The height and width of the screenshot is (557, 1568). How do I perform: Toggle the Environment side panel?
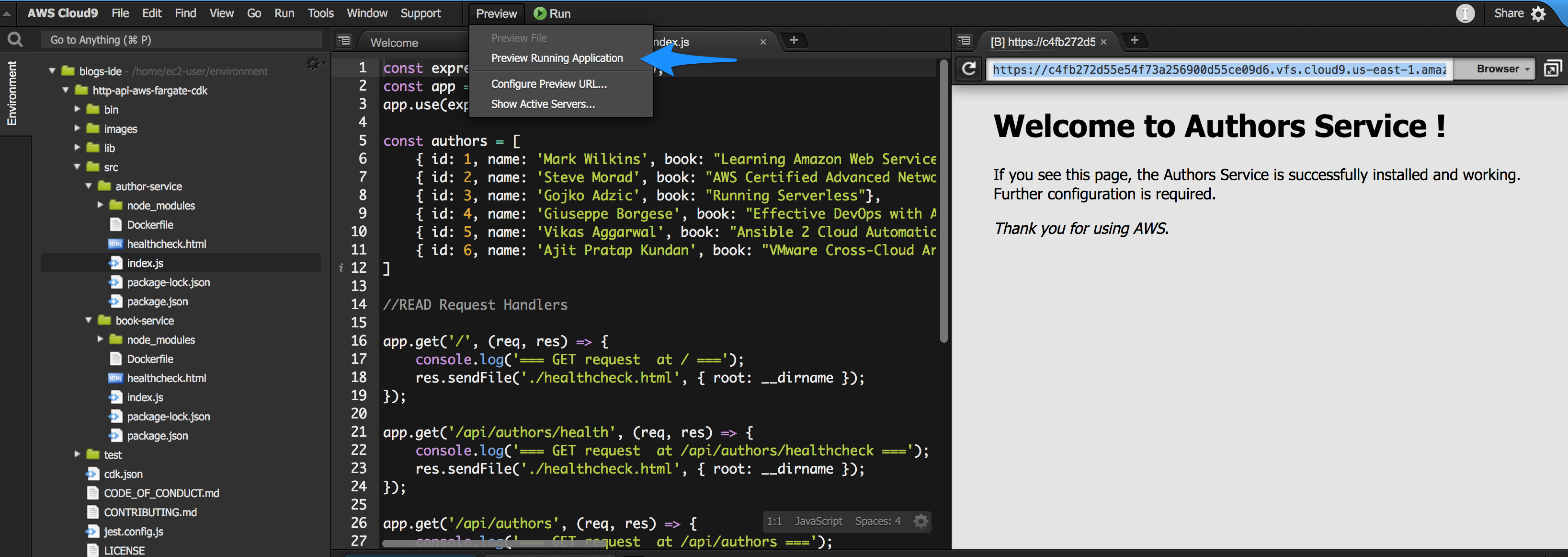(x=11, y=93)
